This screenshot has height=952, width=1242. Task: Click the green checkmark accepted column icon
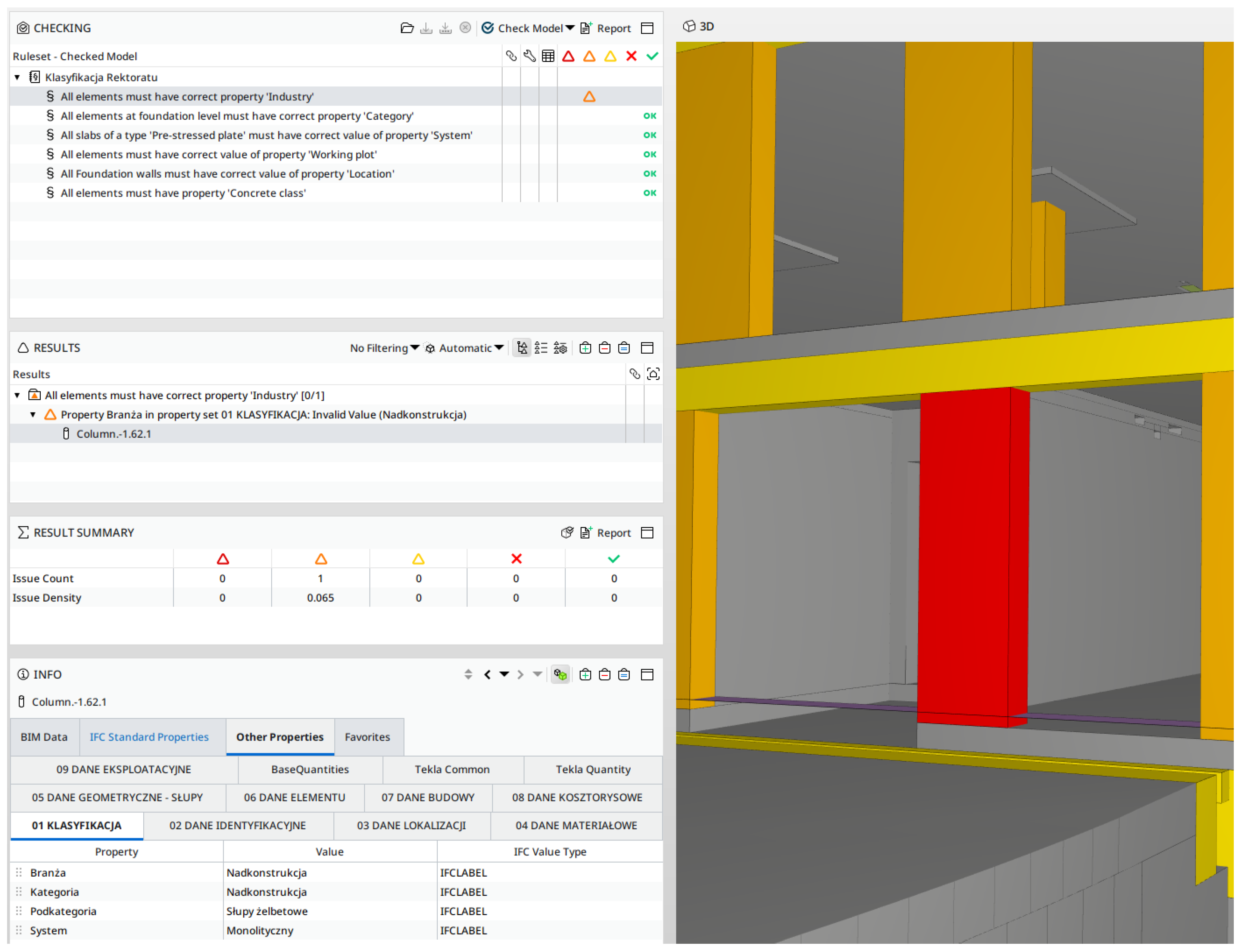pyautogui.click(x=652, y=56)
